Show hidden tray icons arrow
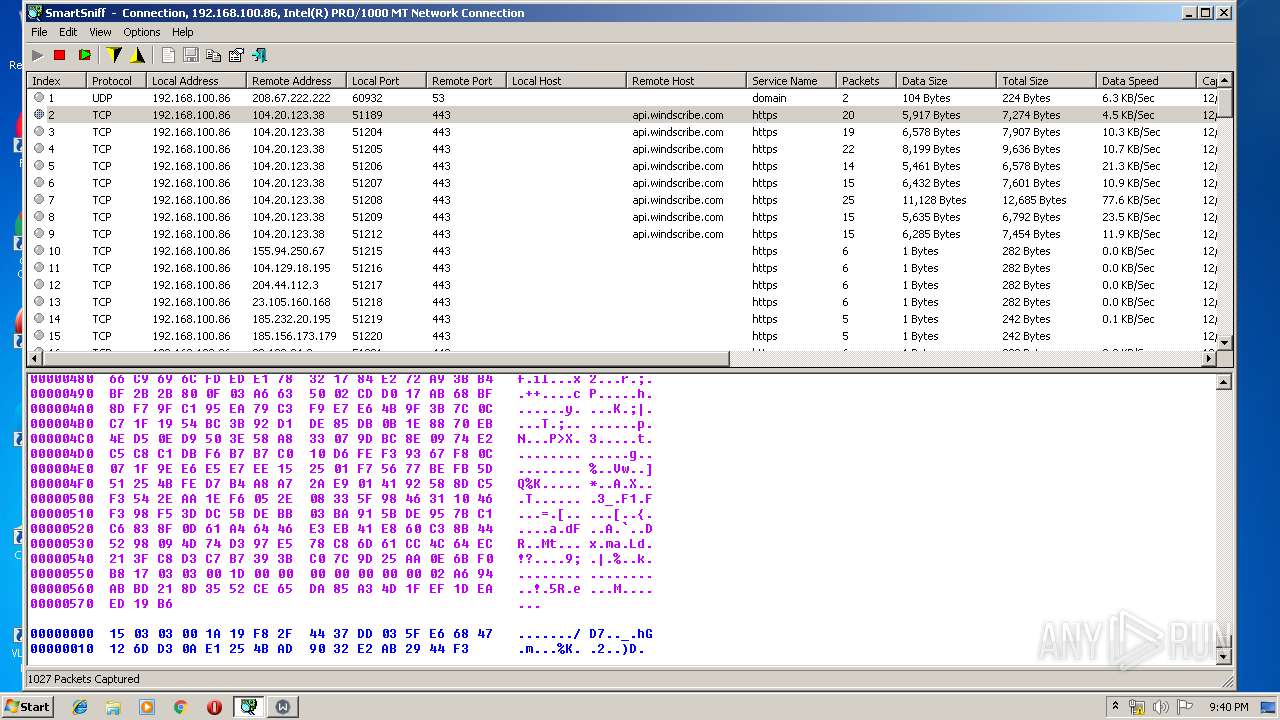The height and width of the screenshot is (720, 1280). tap(1115, 706)
